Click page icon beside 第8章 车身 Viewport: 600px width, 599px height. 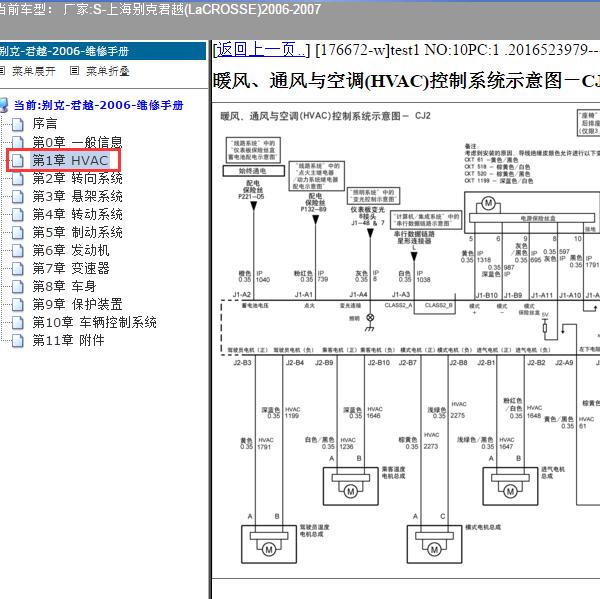coord(18,286)
